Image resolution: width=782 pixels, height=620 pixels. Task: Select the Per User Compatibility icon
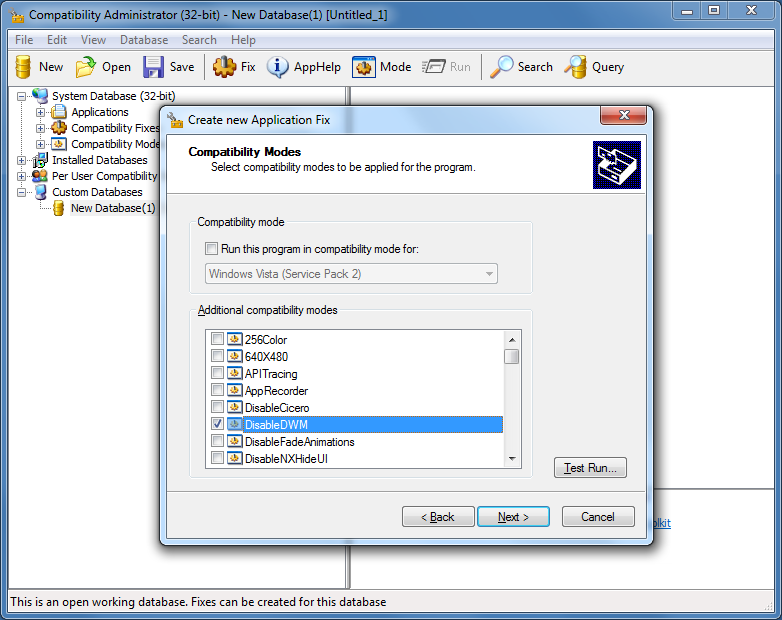tap(40, 176)
